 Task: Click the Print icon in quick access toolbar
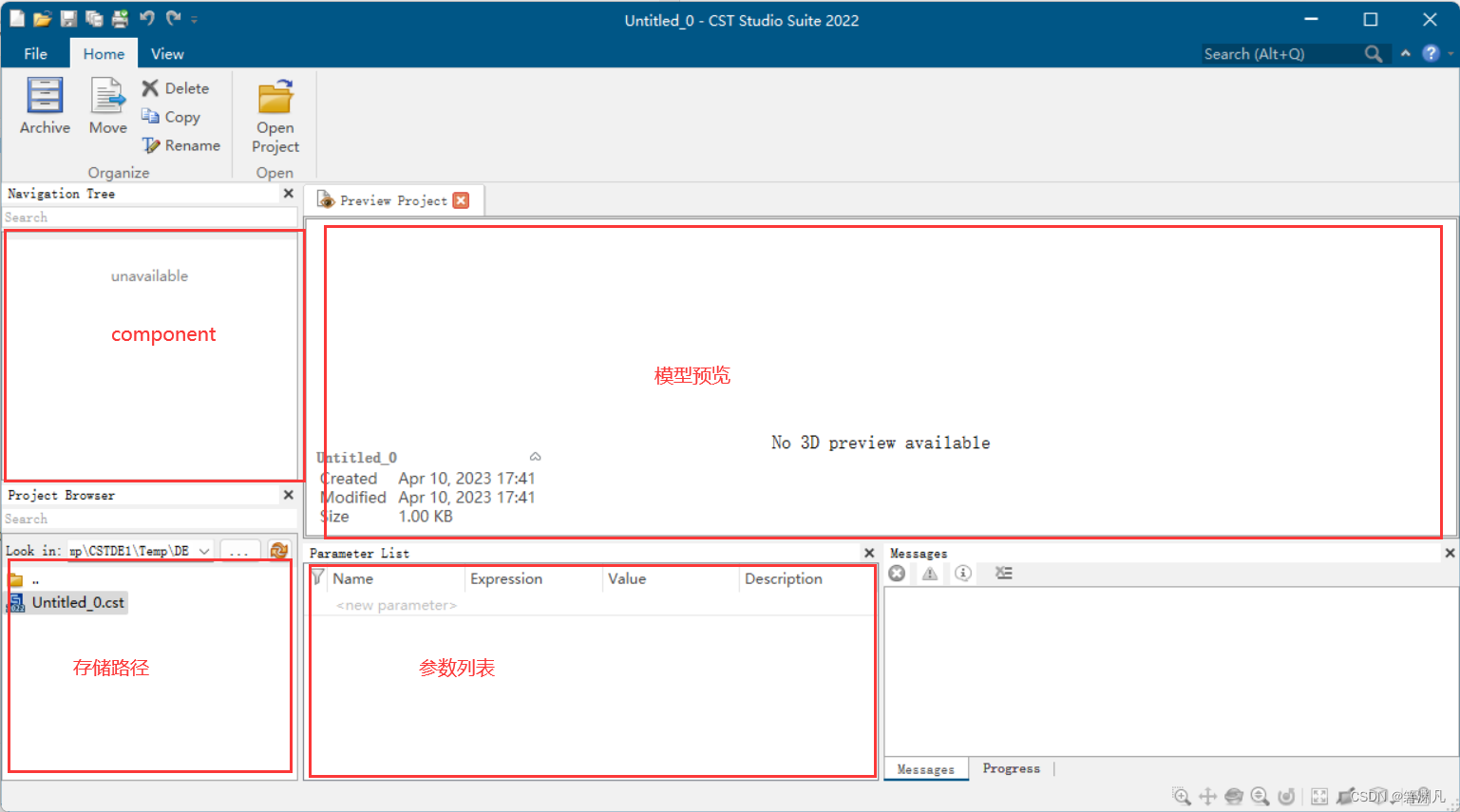pos(120,18)
